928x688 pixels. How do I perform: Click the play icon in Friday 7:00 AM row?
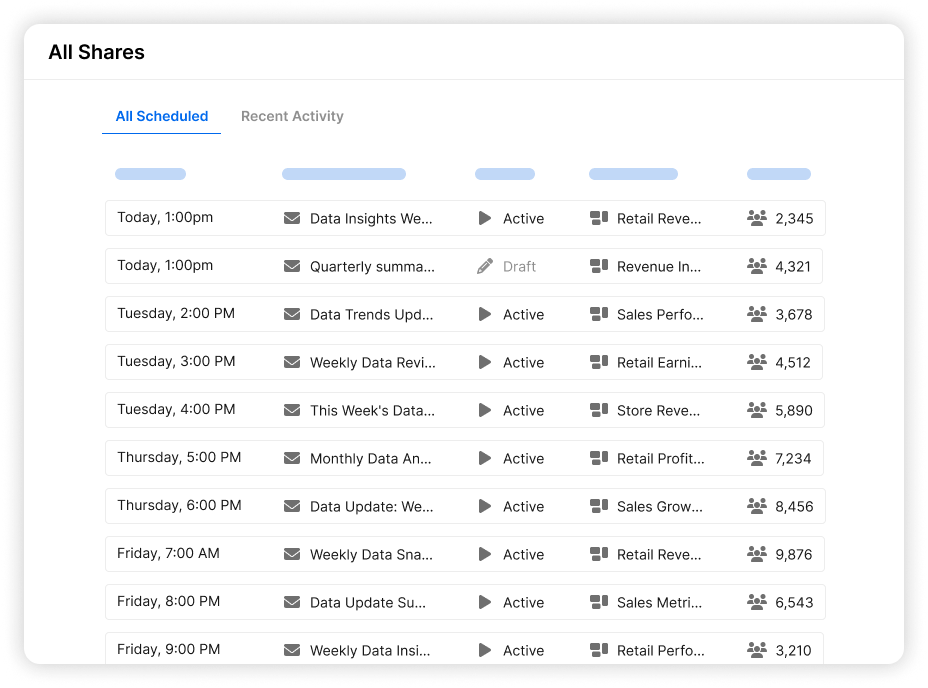(x=485, y=554)
